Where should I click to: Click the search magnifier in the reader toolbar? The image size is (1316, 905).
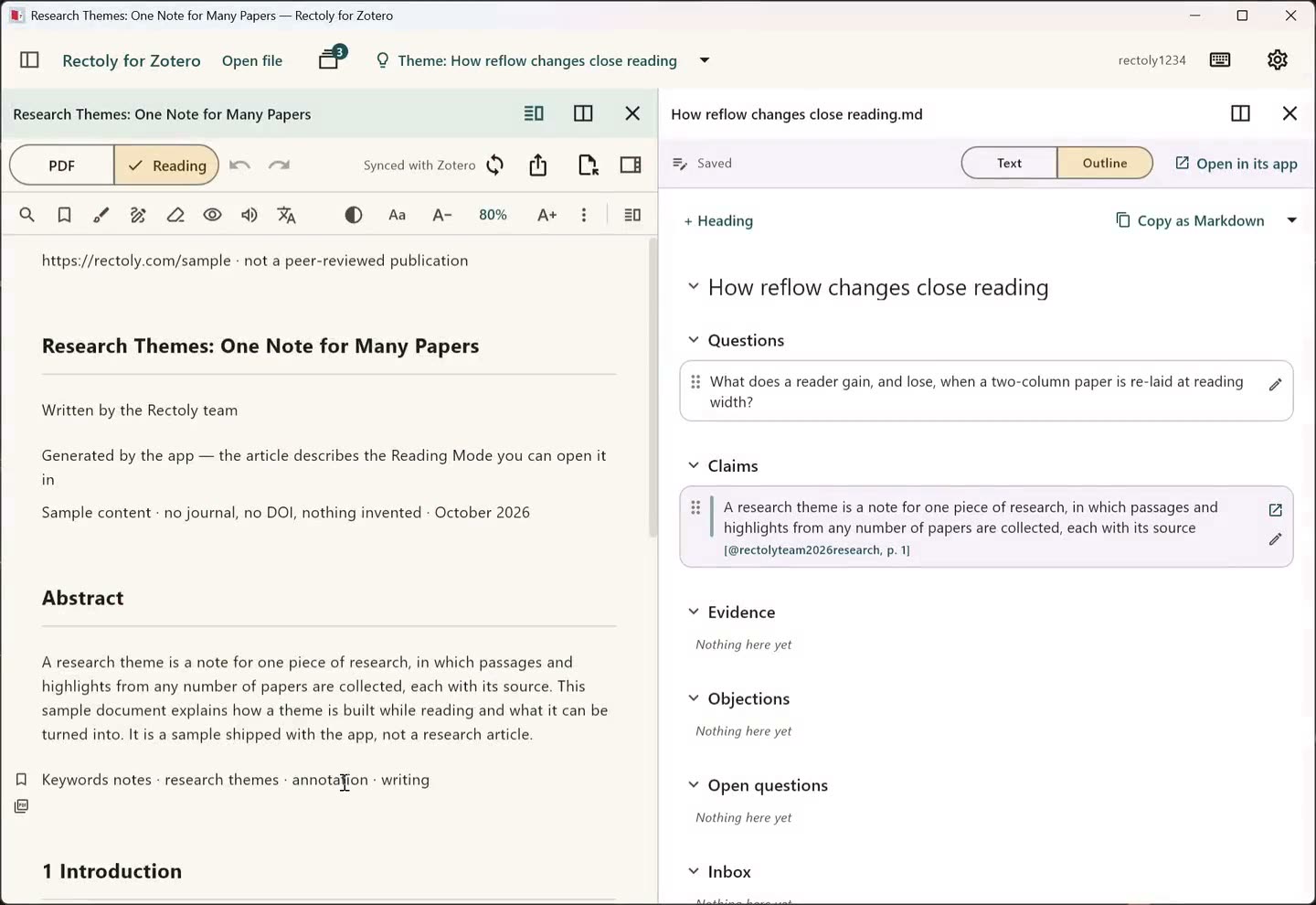coord(27,215)
